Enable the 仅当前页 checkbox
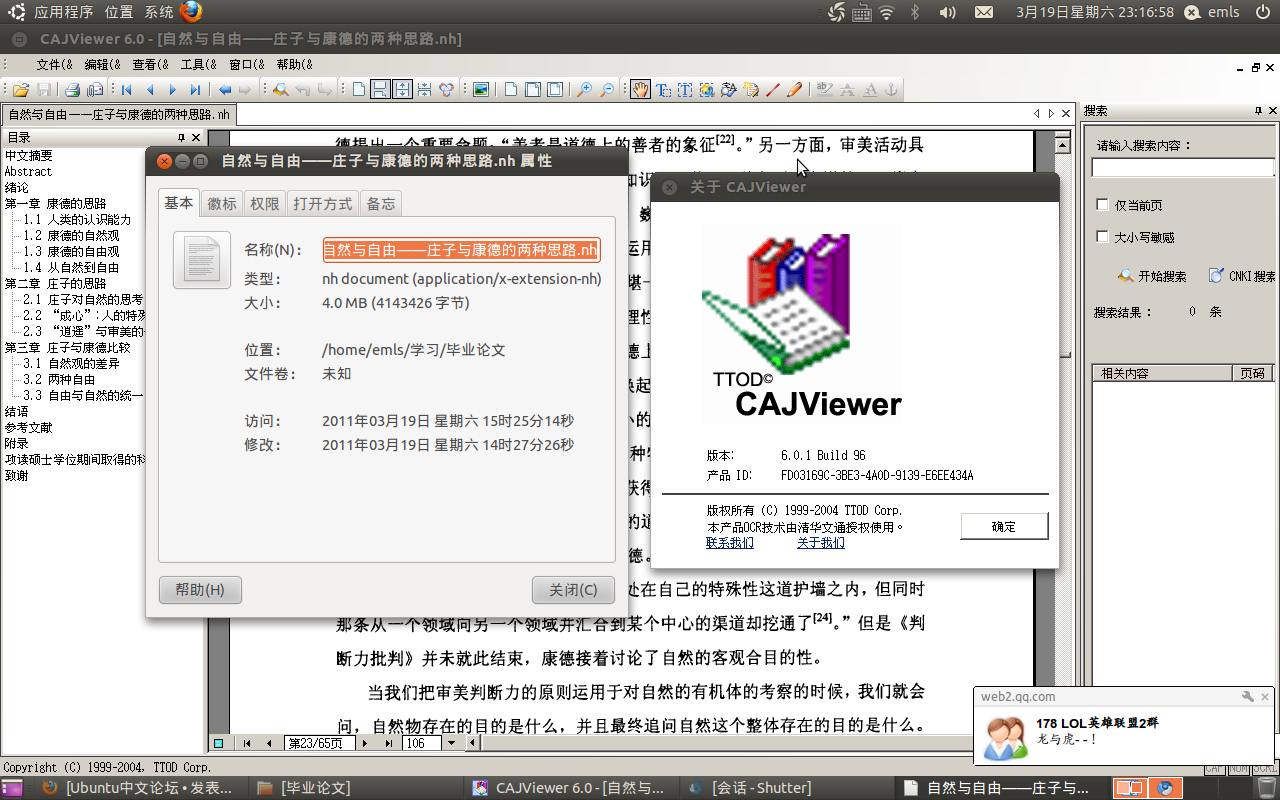This screenshot has height=800, width=1280. (1103, 205)
